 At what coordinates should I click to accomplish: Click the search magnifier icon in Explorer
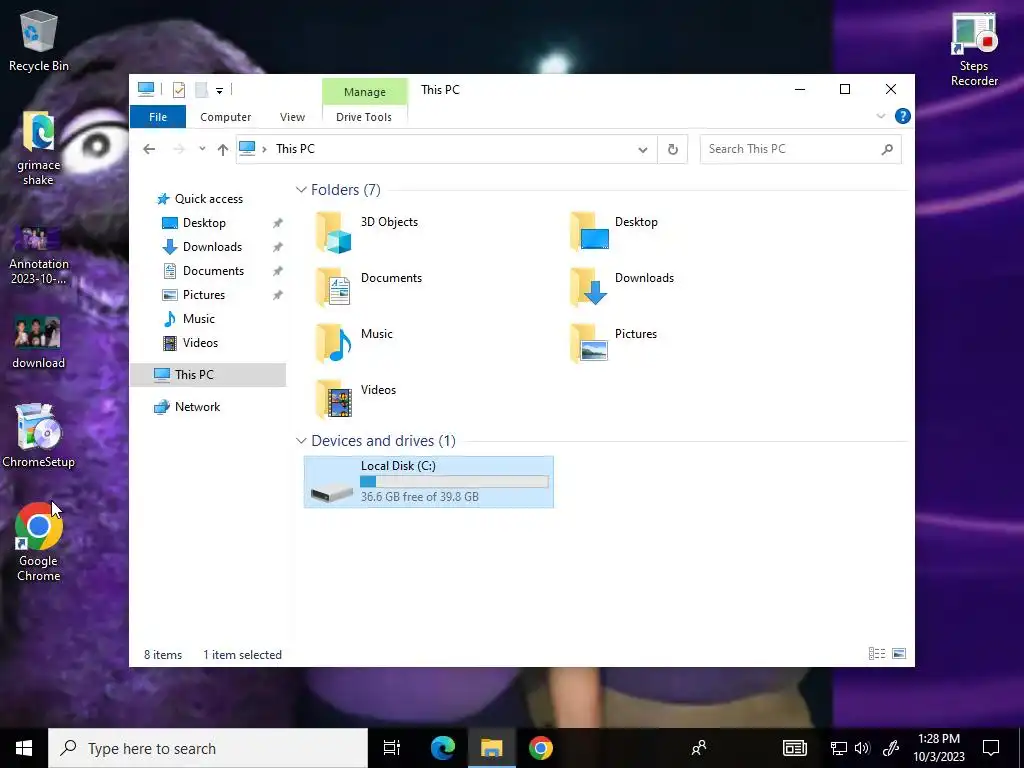coord(887,150)
